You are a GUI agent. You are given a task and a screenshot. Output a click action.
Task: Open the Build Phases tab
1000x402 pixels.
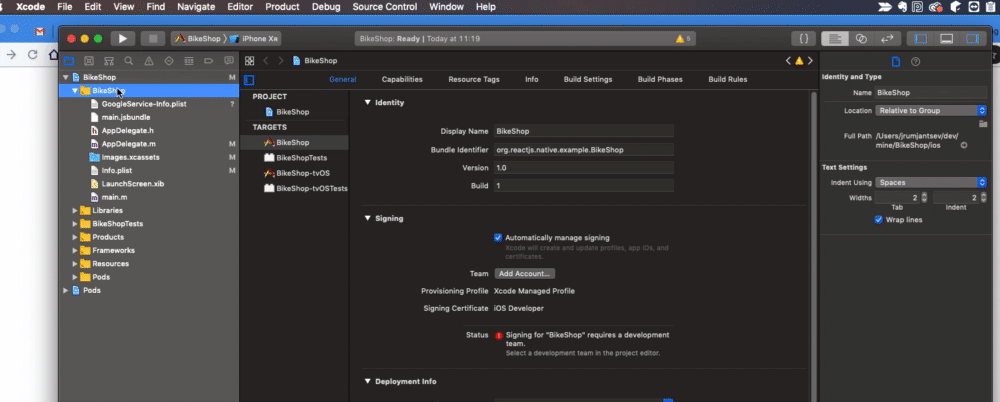click(x=660, y=80)
